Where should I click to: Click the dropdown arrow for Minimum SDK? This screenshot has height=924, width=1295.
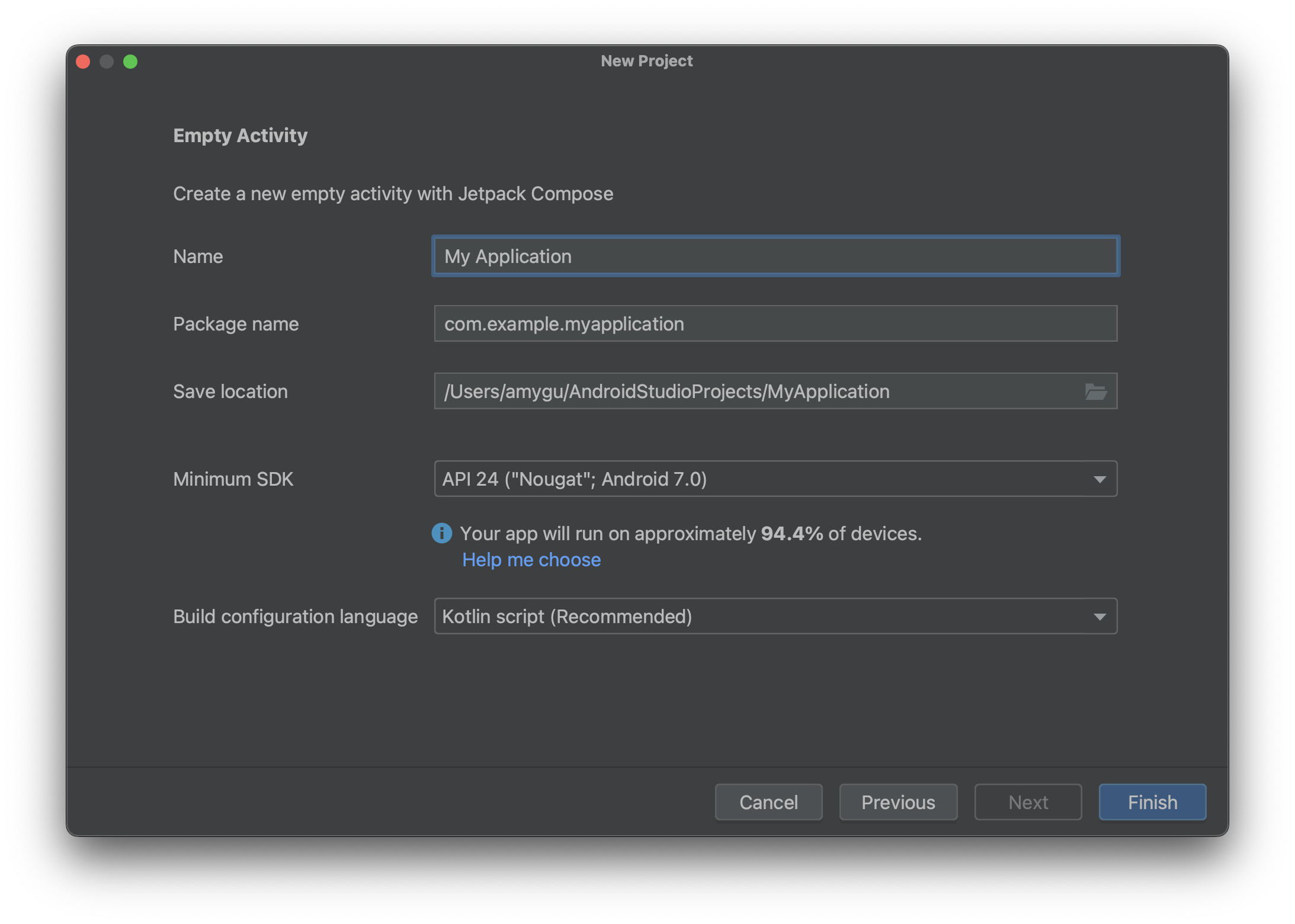tap(1100, 479)
